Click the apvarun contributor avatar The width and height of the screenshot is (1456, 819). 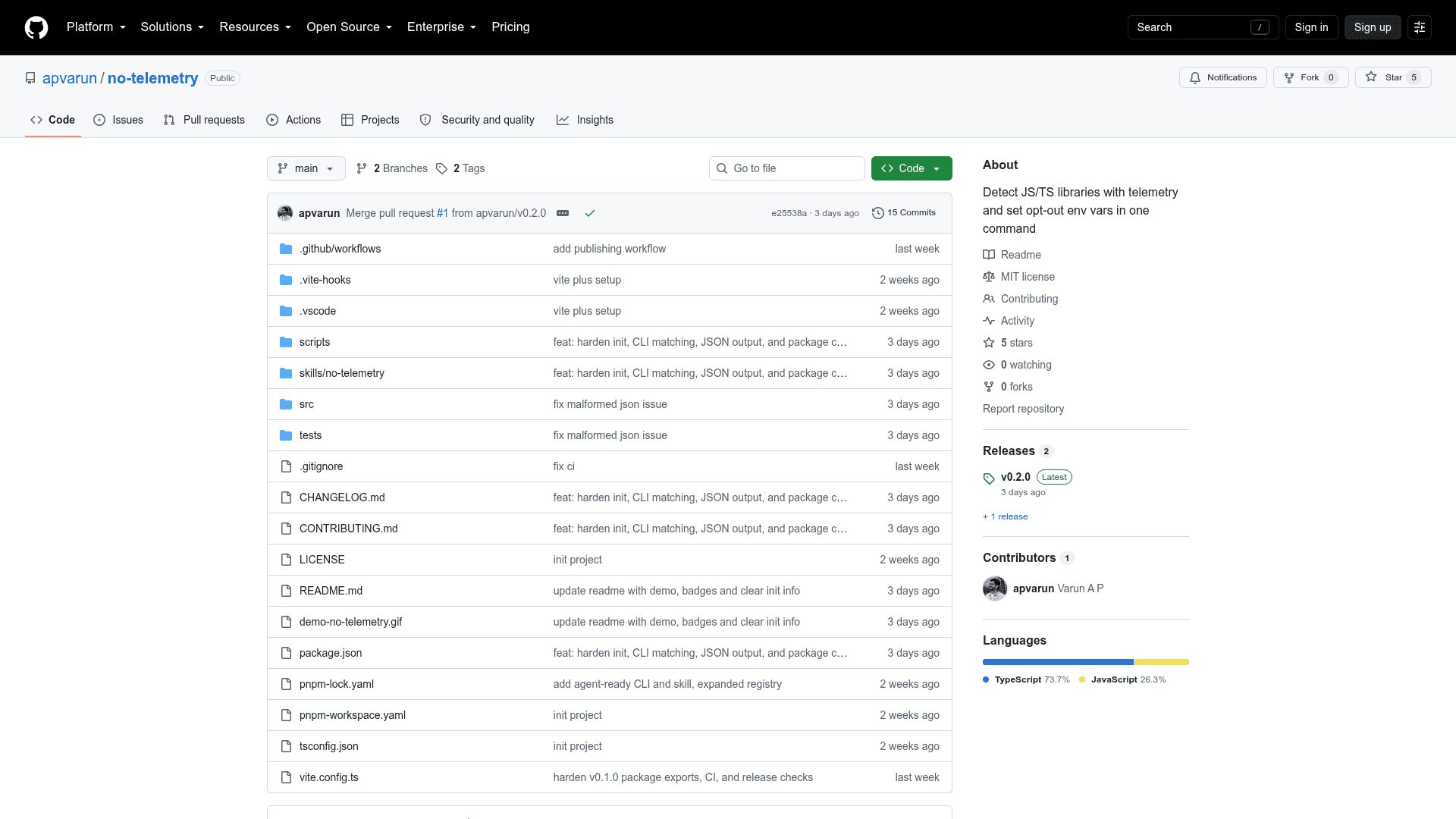(x=995, y=588)
